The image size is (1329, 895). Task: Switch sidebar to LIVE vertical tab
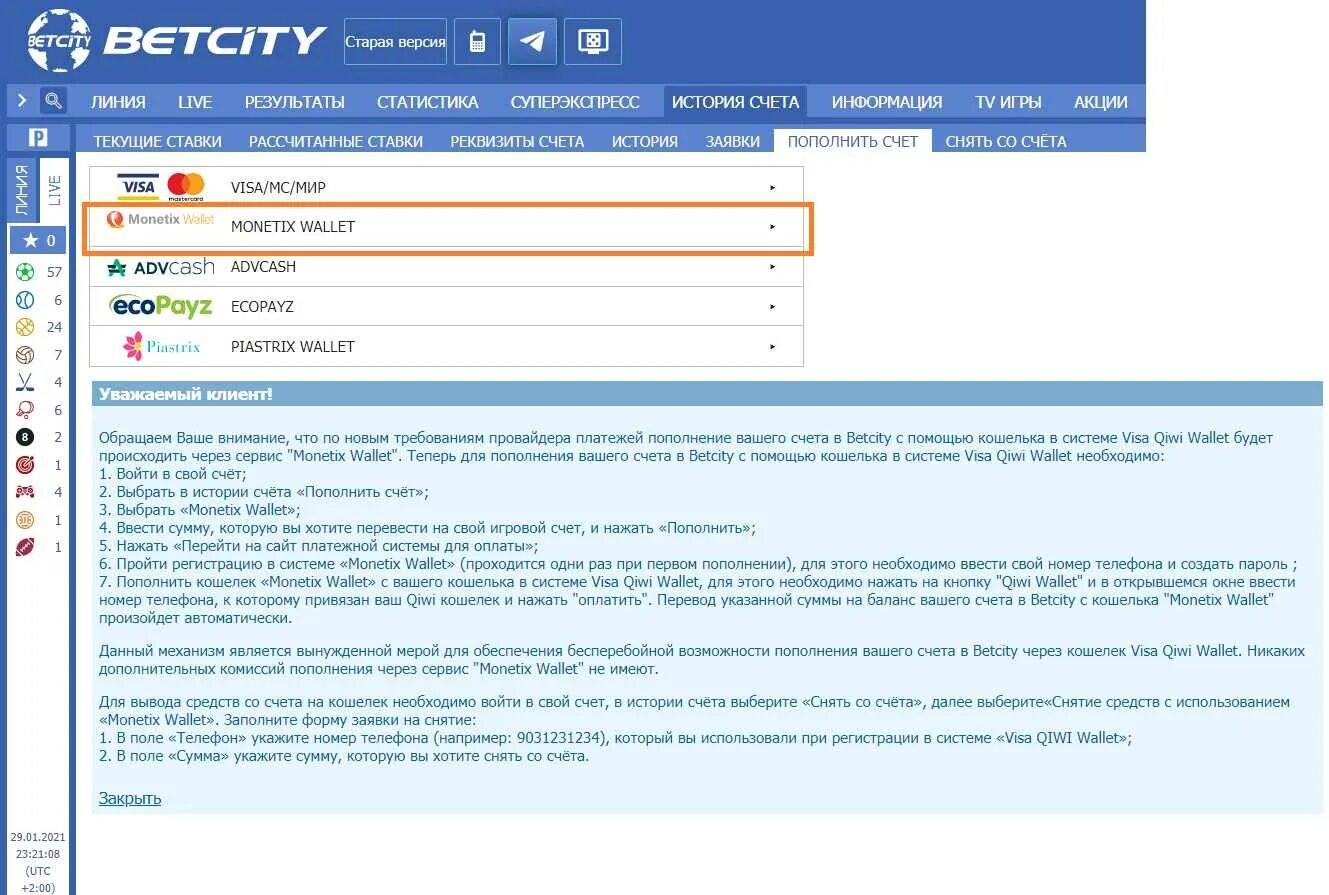coord(54,190)
